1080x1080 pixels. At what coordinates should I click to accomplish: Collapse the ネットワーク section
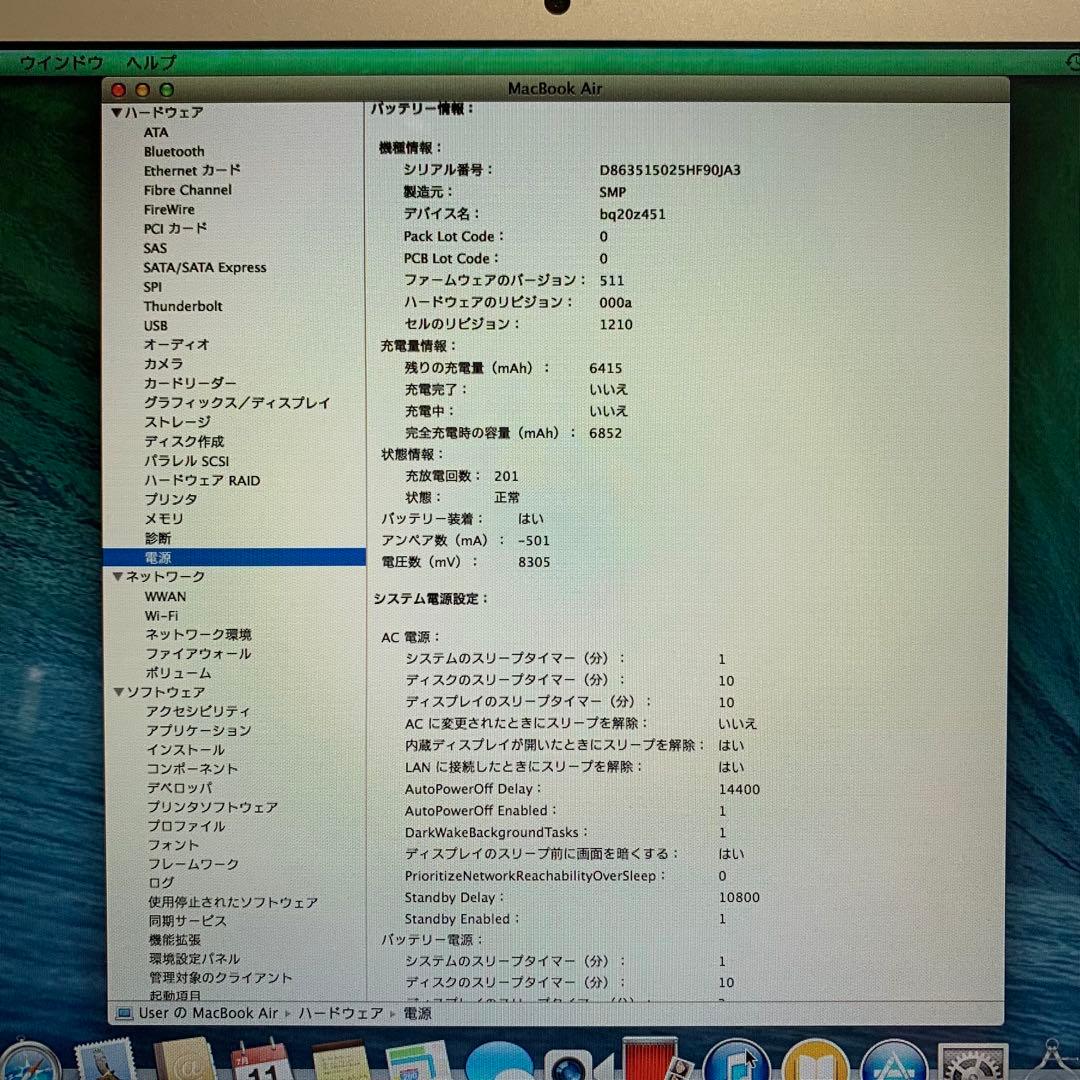click(117, 577)
